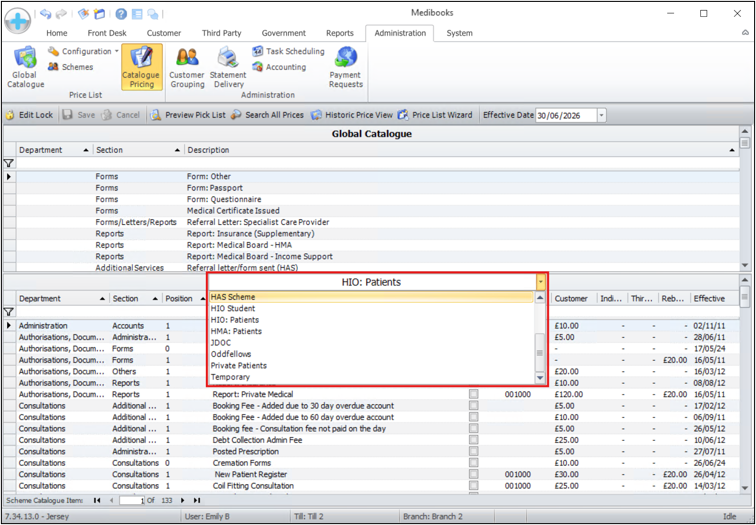This screenshot has width=756, height=525.
Task: Toggle checkbox for Posted Prescription row
Action: coord(474,452)
